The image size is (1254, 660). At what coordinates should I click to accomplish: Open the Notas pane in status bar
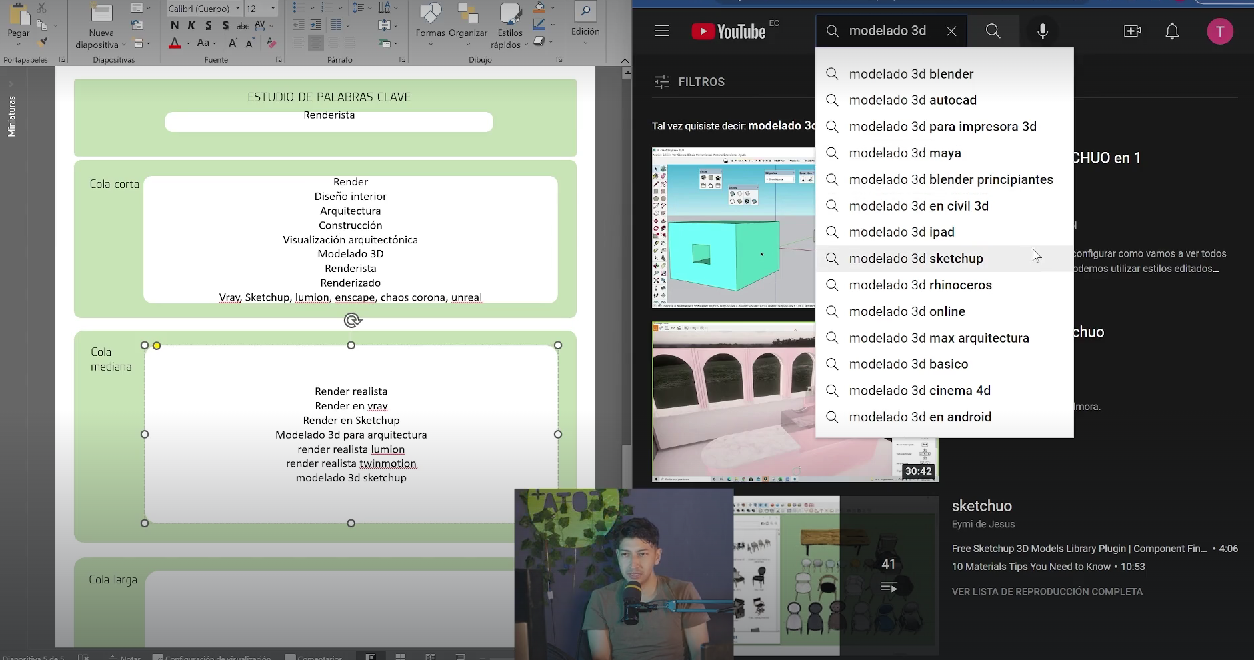coord(124,656)
